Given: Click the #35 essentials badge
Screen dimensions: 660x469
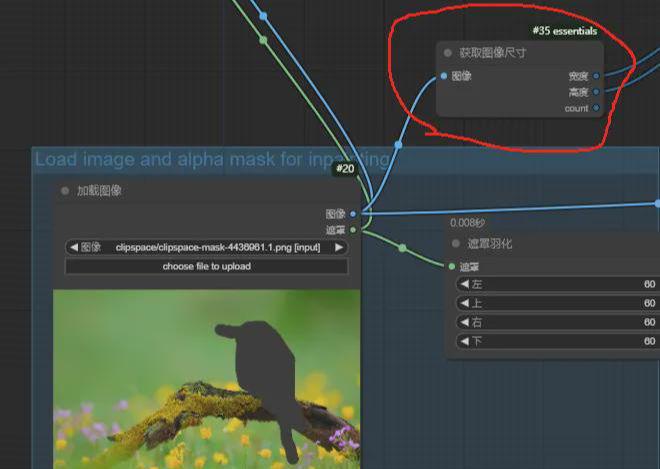Looking at the screenshot, I should point(564,31).
